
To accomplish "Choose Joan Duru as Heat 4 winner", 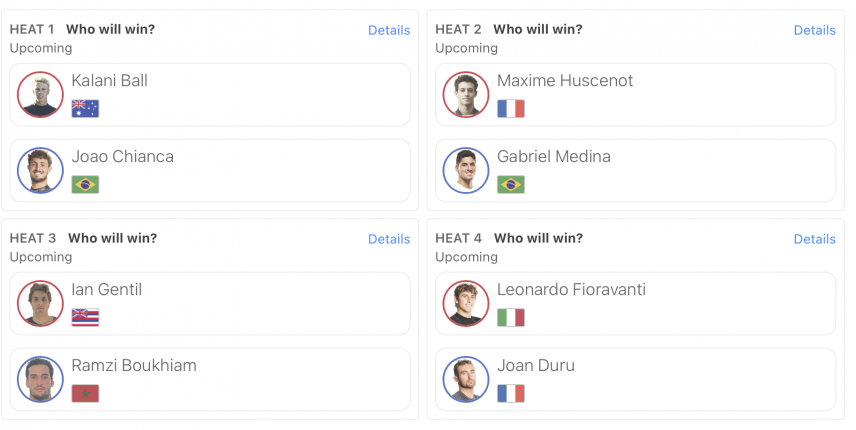I will click(635, 379).
